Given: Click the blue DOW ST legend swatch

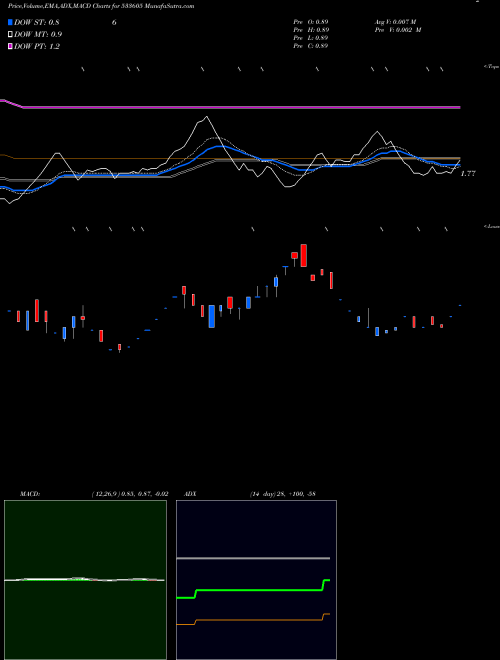Looking at the screenshot, I should tap(10, 22).
